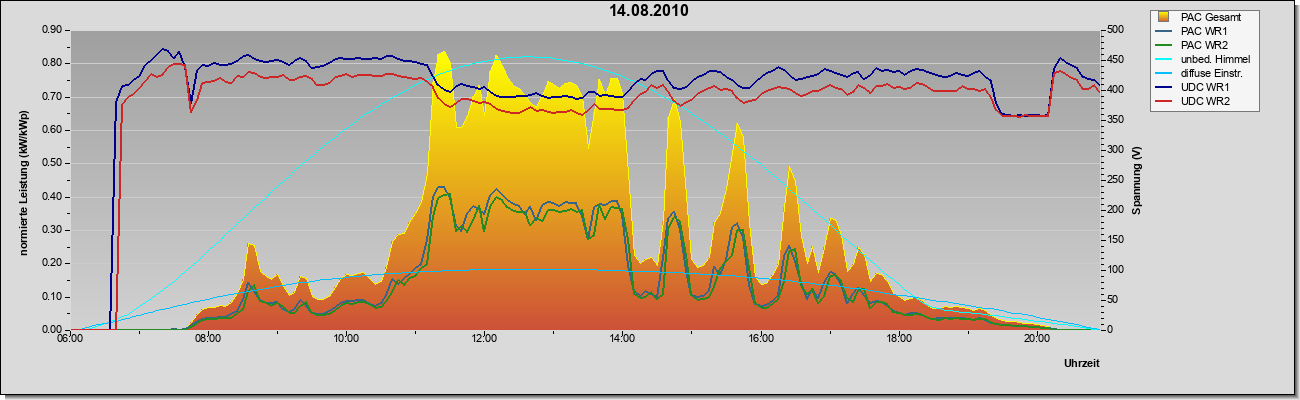Image resolution: width=1300 pixels, height=400 pixels.
Task: Click the 08:00 time axis tick
Action: tap(207, 338)
